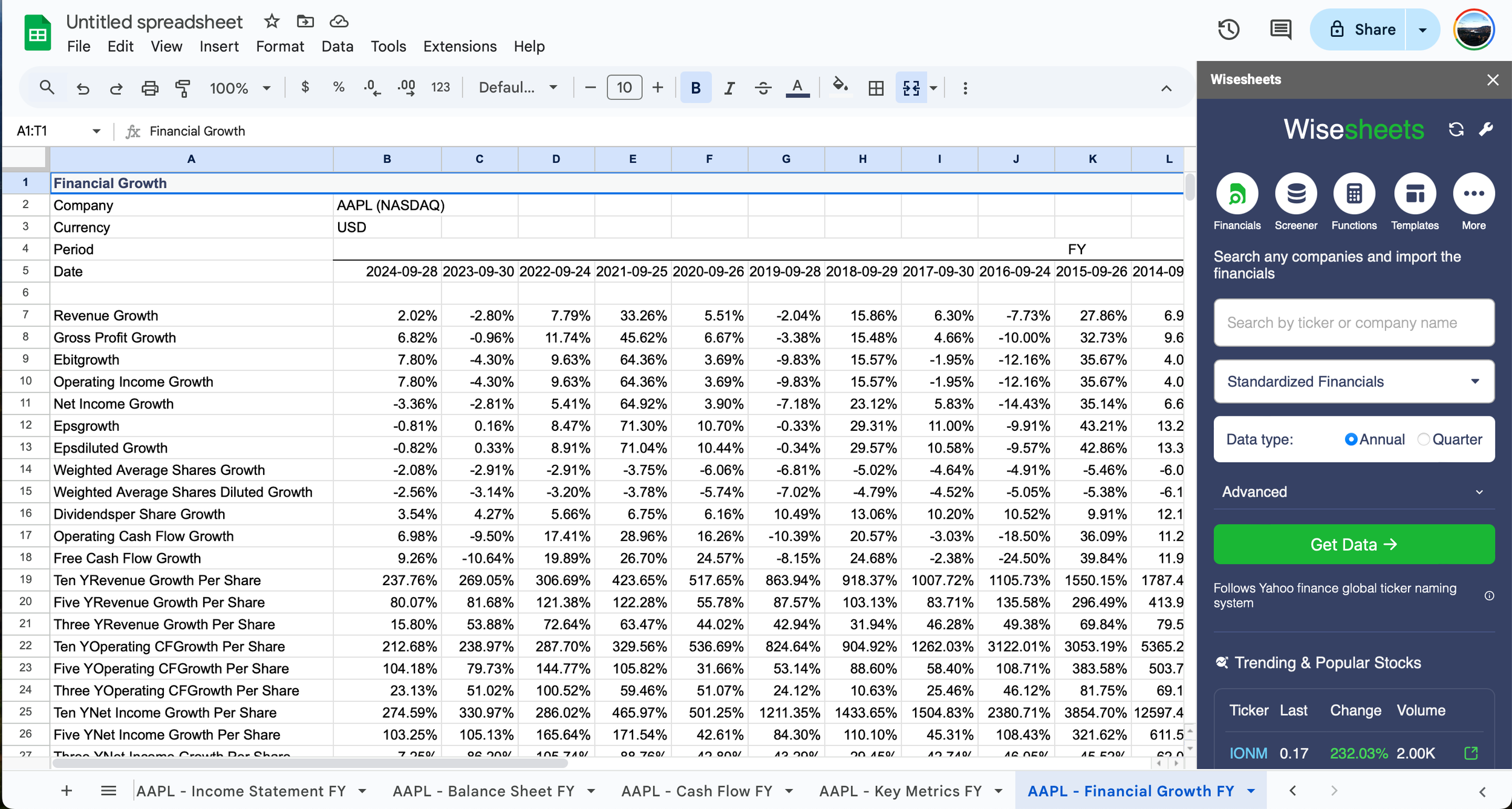Open the Standardized Financials dropdown
This screenshot has width=1512, height=809.
point(1354,381)
